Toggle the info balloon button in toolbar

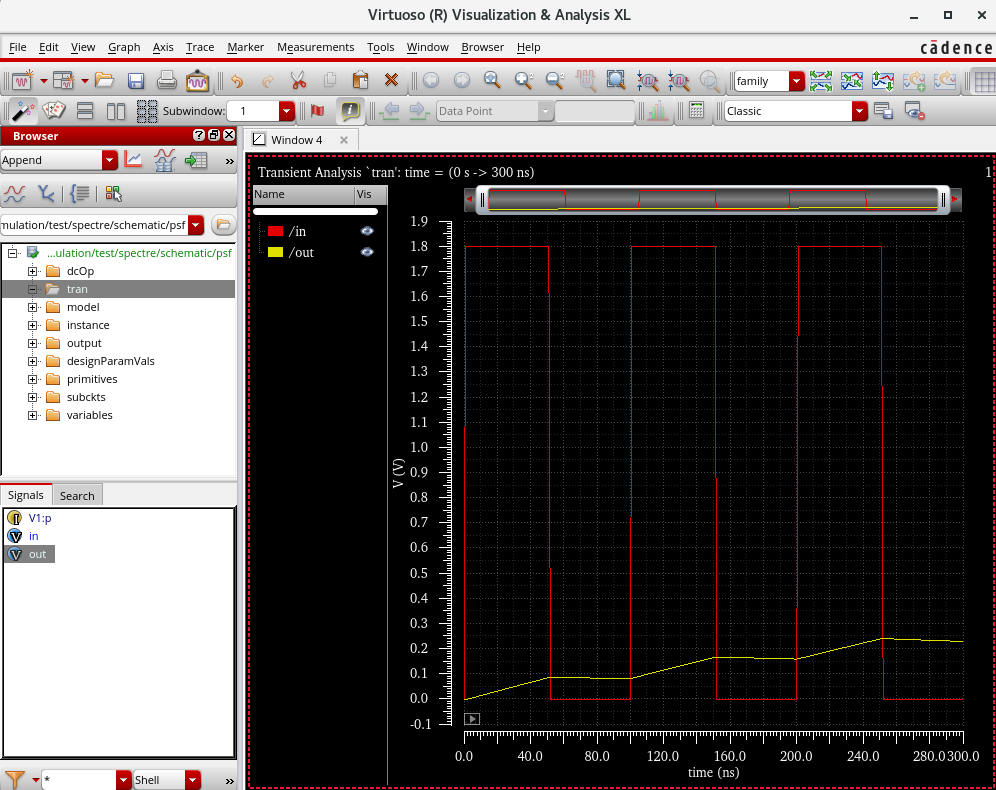tap(349, 111)
